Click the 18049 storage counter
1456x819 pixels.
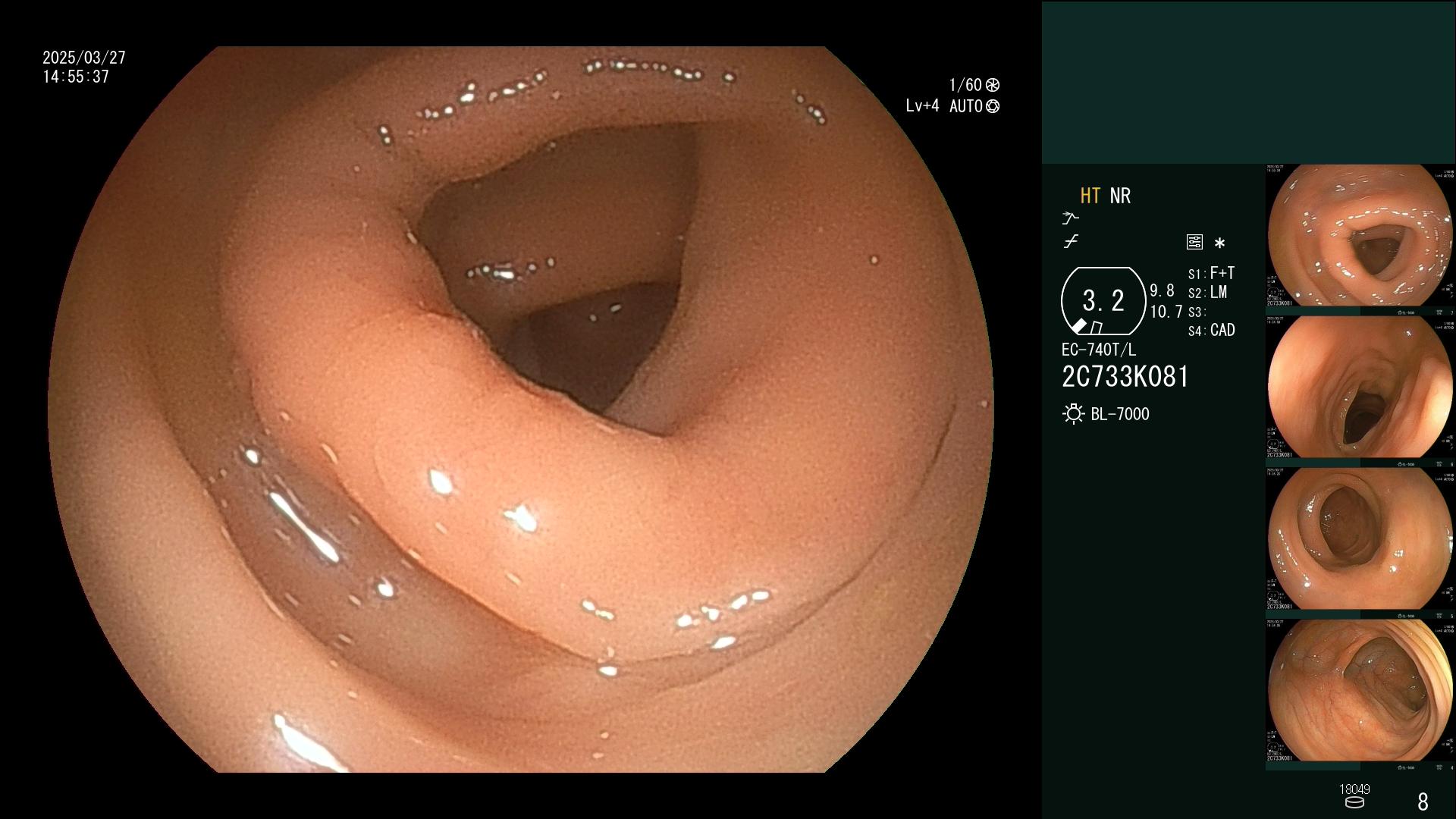pos(1354,789)
